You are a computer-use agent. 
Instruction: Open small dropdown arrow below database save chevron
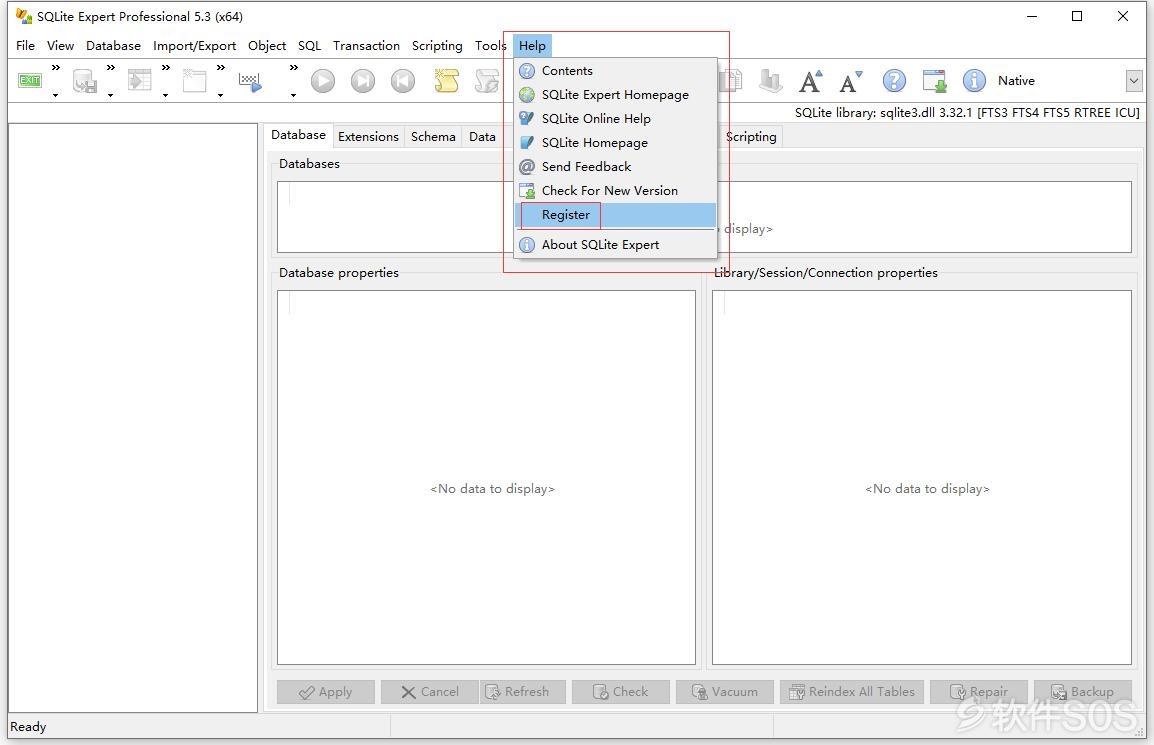110,95
